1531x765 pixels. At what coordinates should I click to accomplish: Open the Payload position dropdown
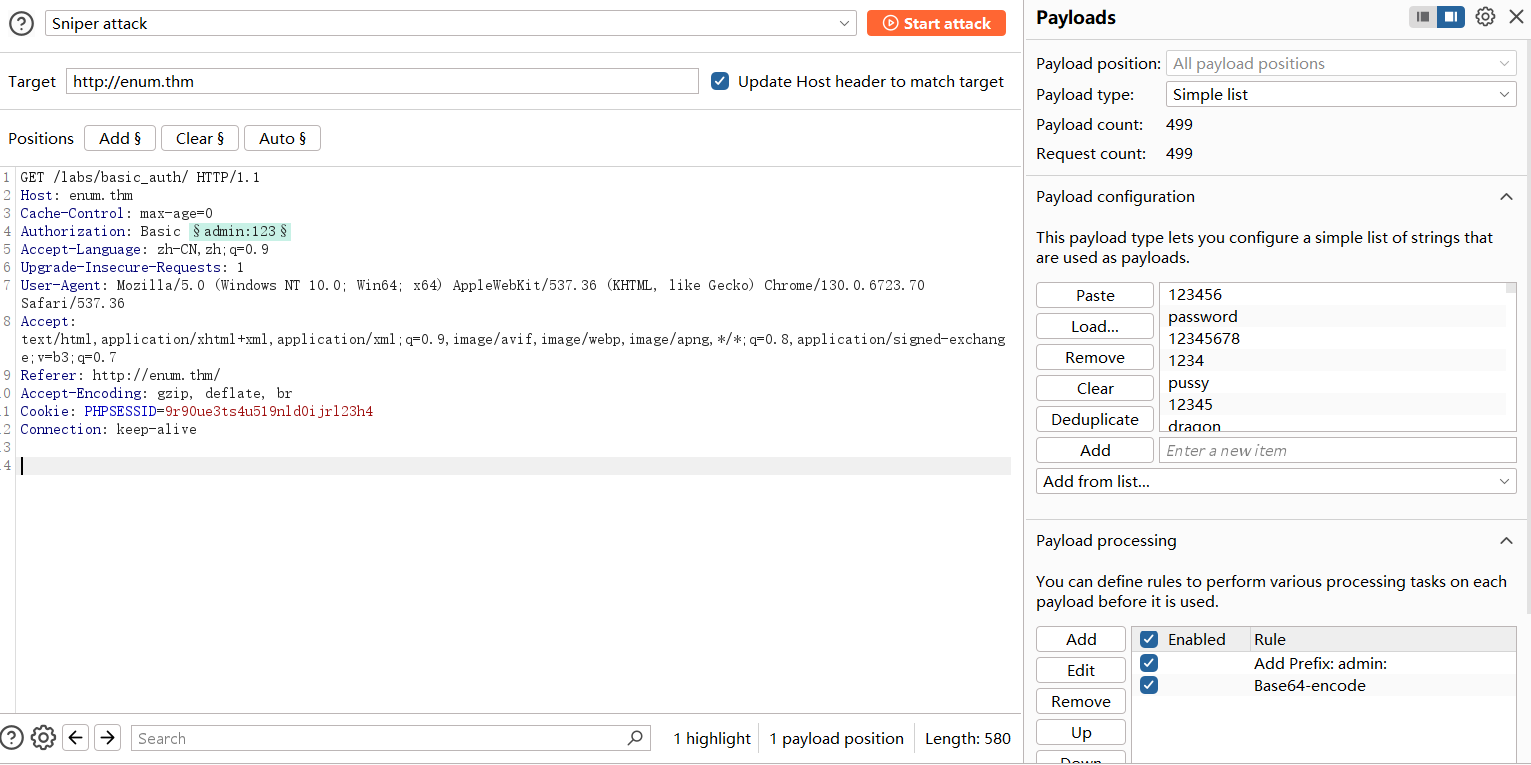coord(1341,63)
